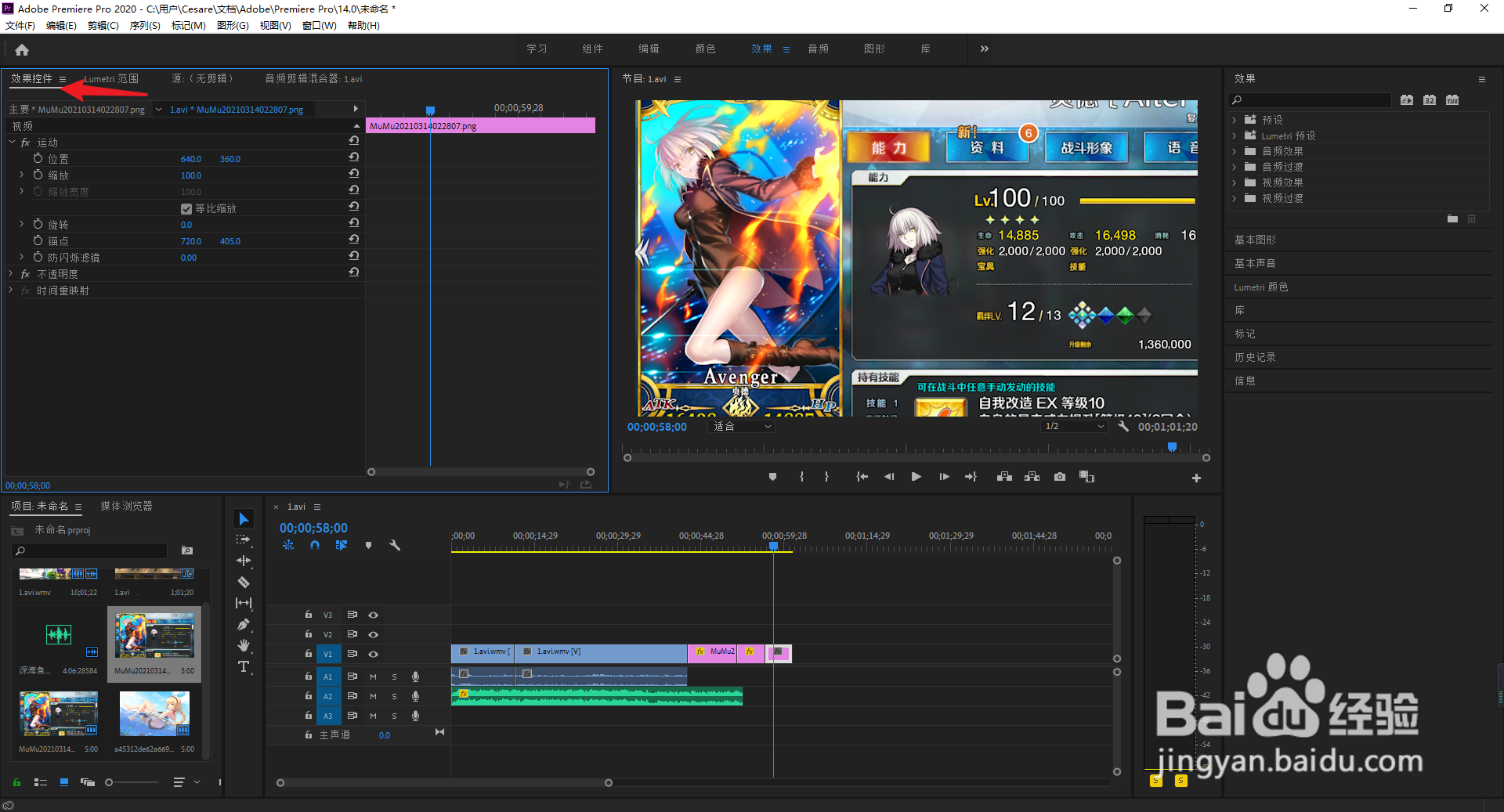Expand the Lumetri presets folder

pyautogui.click(x=1235, y=135)
